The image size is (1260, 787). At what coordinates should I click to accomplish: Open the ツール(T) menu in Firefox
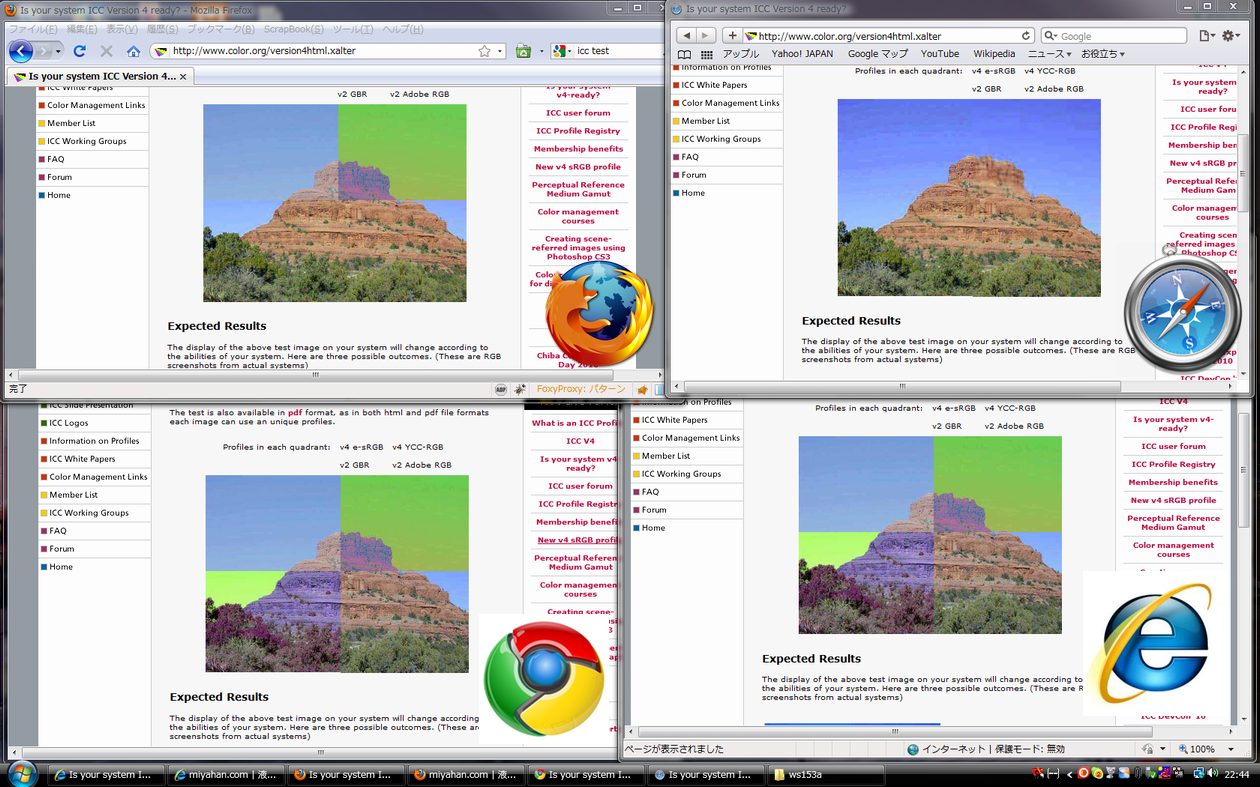[x=354, y=29]
